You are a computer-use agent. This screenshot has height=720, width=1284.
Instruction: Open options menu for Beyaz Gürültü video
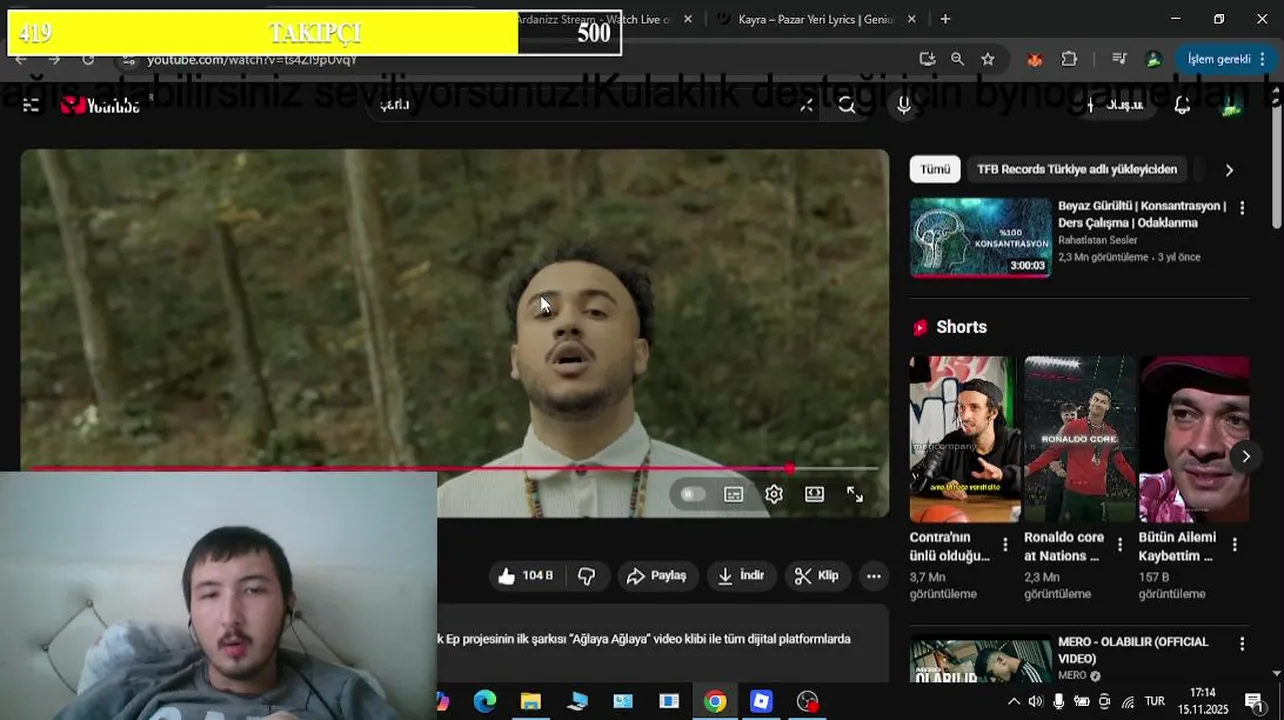pyautogui.click(x=1242, y=208)
